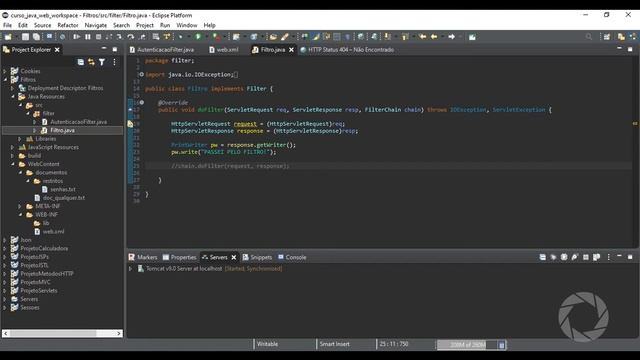Click the Back navigation arrow in toolbar
This screenshot has height=360, width=640.
[x=434, y=37]
